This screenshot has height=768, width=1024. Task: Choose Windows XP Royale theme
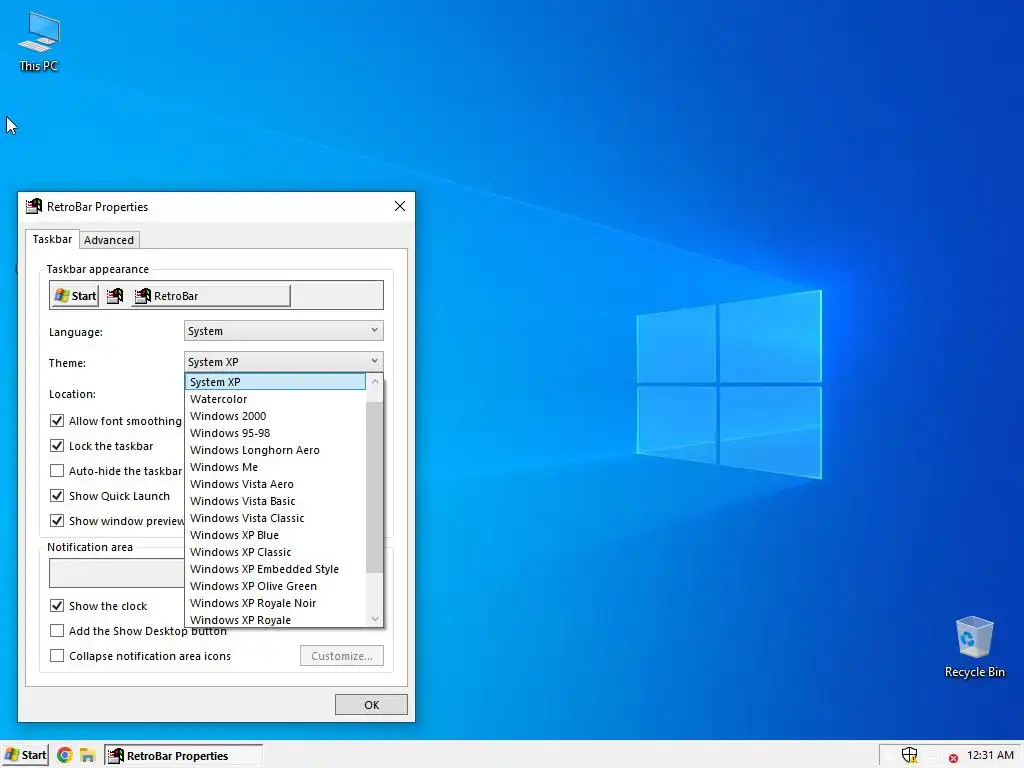pyautogui.click(x=275, y=619)
